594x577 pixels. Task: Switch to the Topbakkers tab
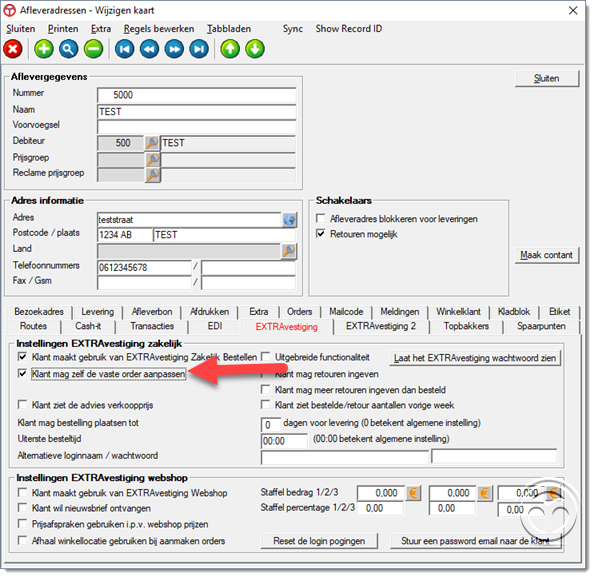(466, 326)
